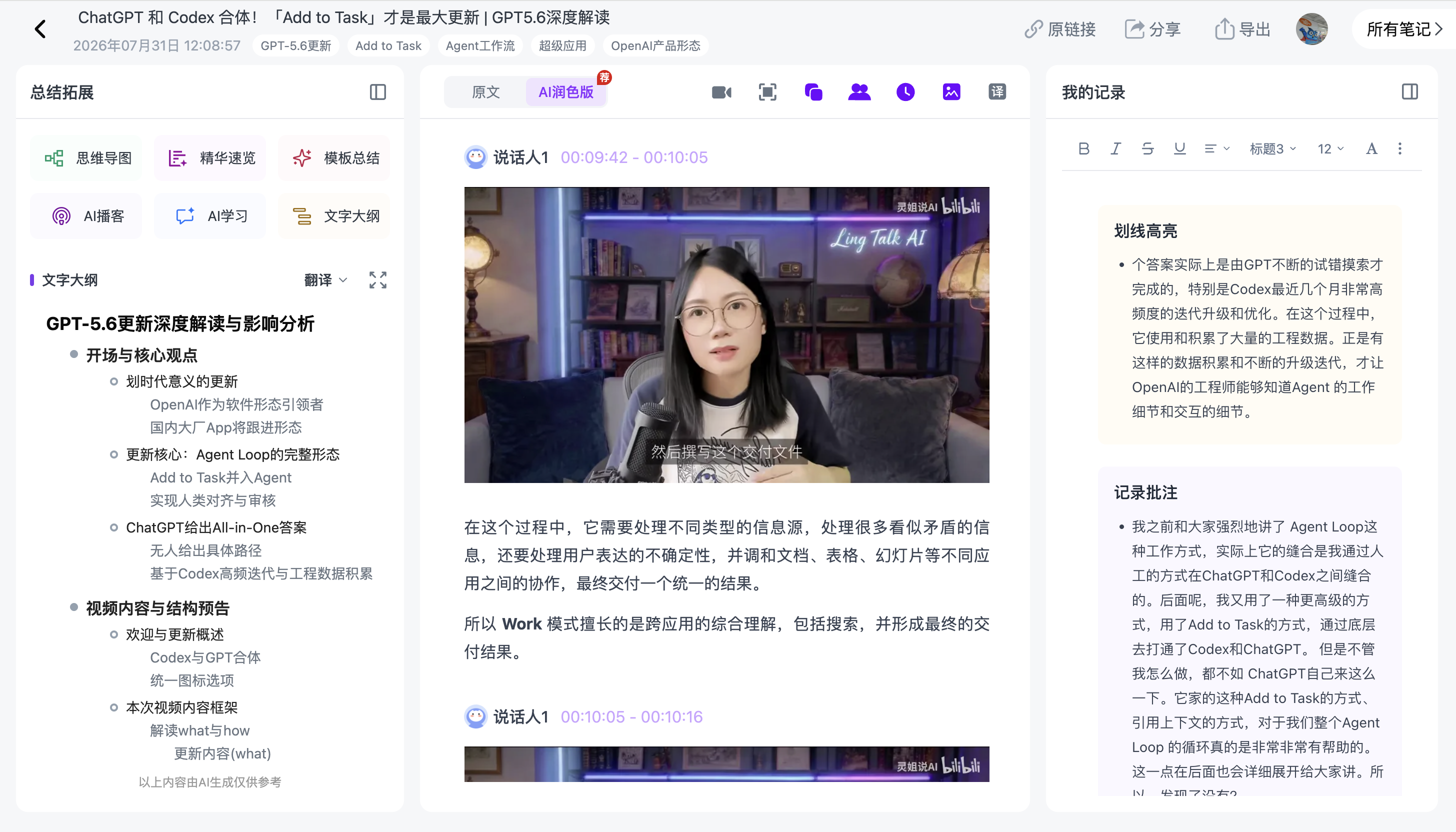This screenshot has height=832, width=1456.
Task: Open more formatting options menu
Action: [x=1399, y=148]
